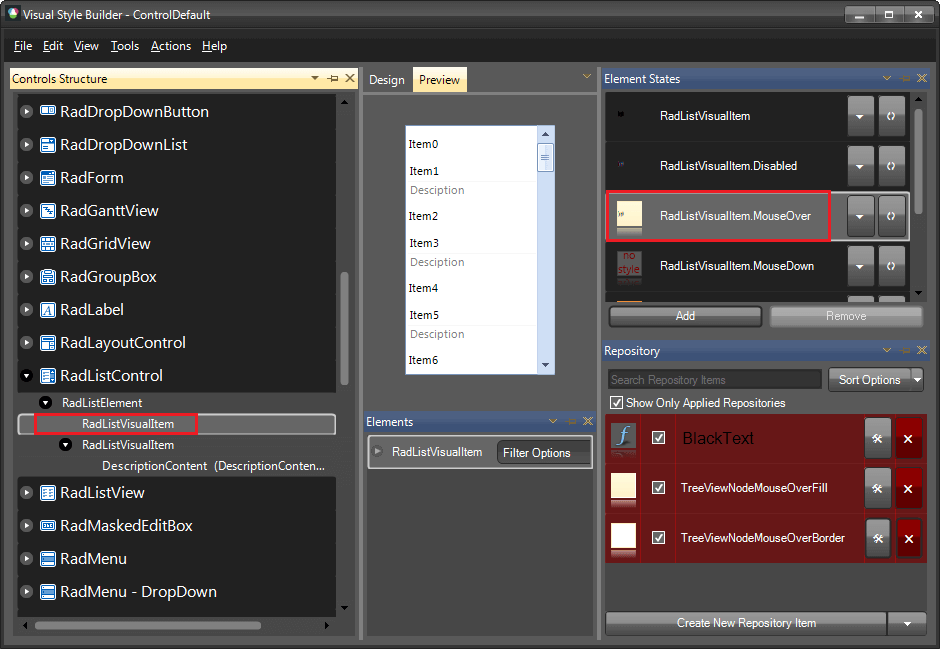The height and width of the screenshot is (649, 940).
Task: Expand the RadListView tree node
Action: (x=26, y=493)
